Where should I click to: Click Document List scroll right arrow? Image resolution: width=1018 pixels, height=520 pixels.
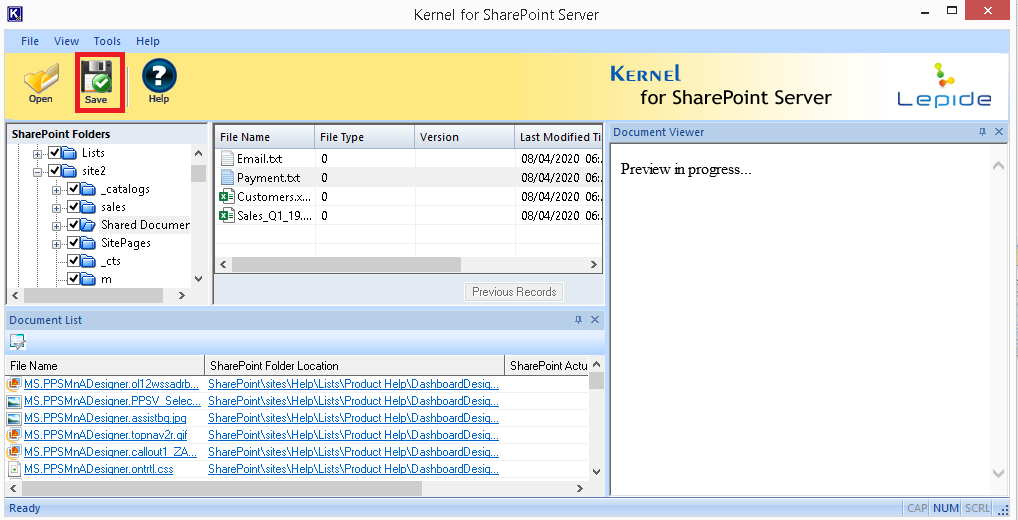(580, 488)
